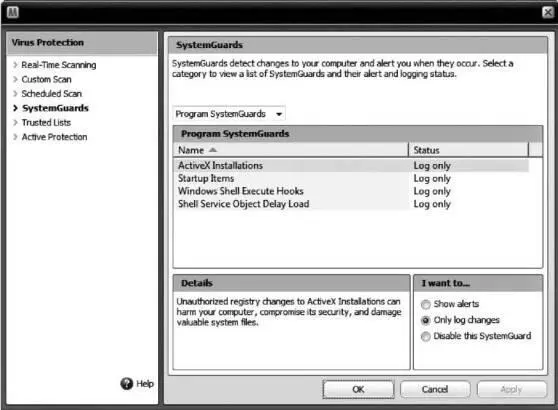Click the Cancel button

(435, 389)
